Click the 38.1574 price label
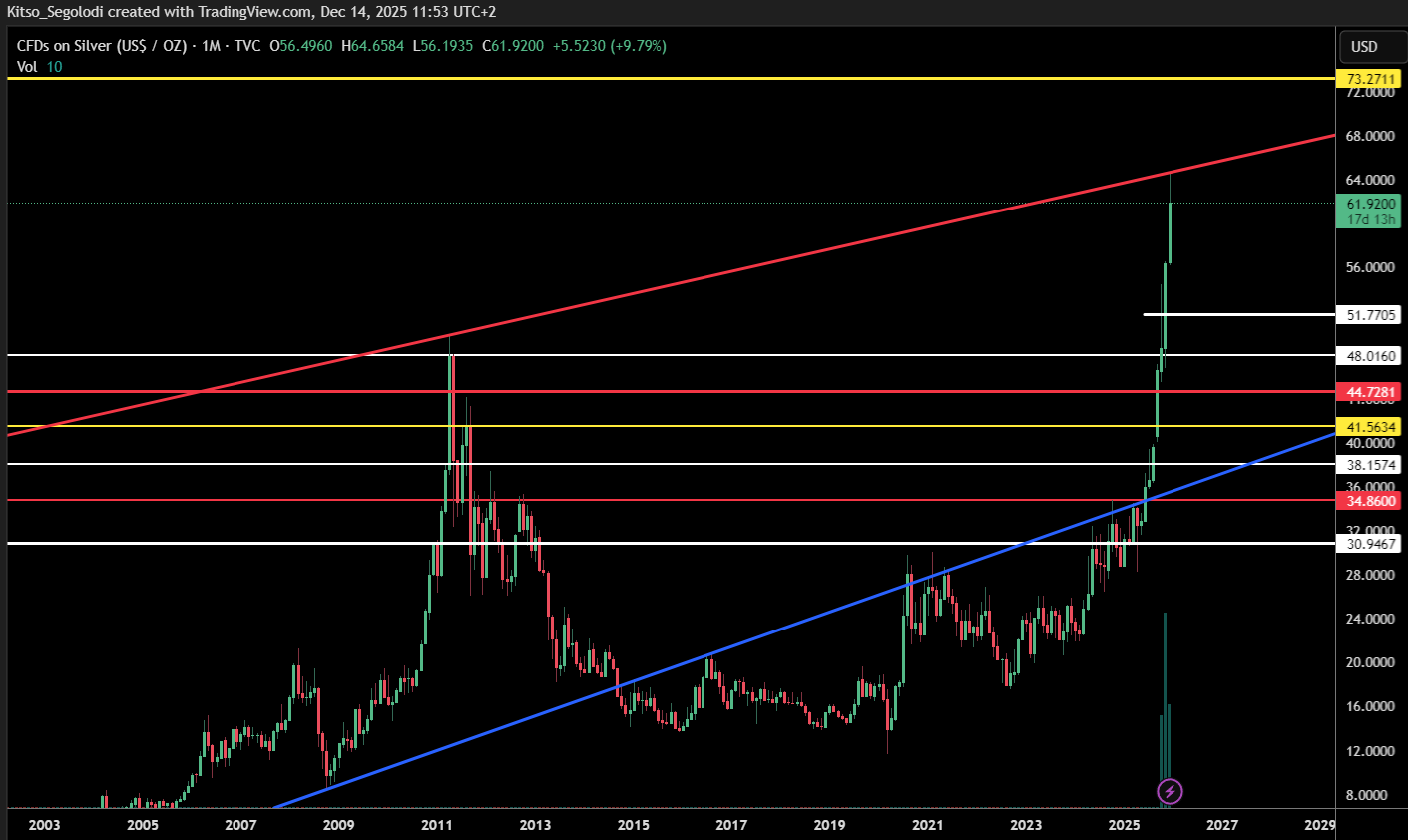The width and height of the screenshot is (1408, 840). 1370,465
